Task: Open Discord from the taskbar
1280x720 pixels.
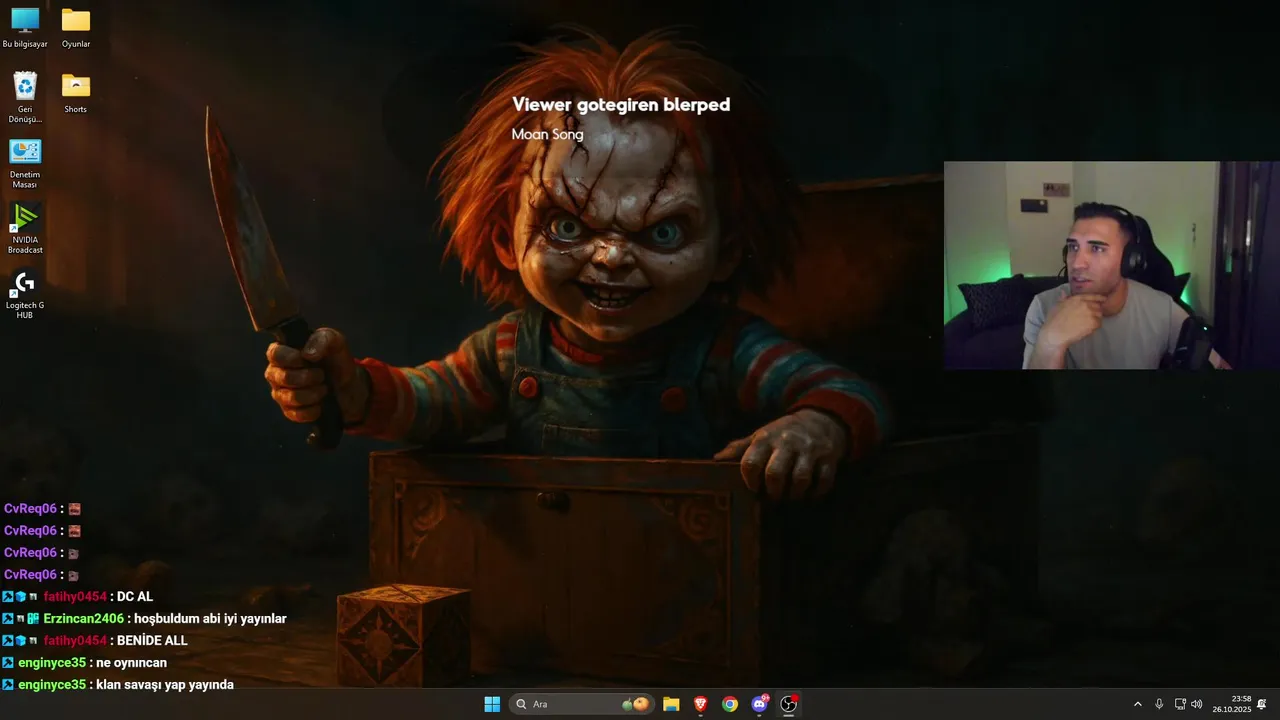Action: [760, 704]
